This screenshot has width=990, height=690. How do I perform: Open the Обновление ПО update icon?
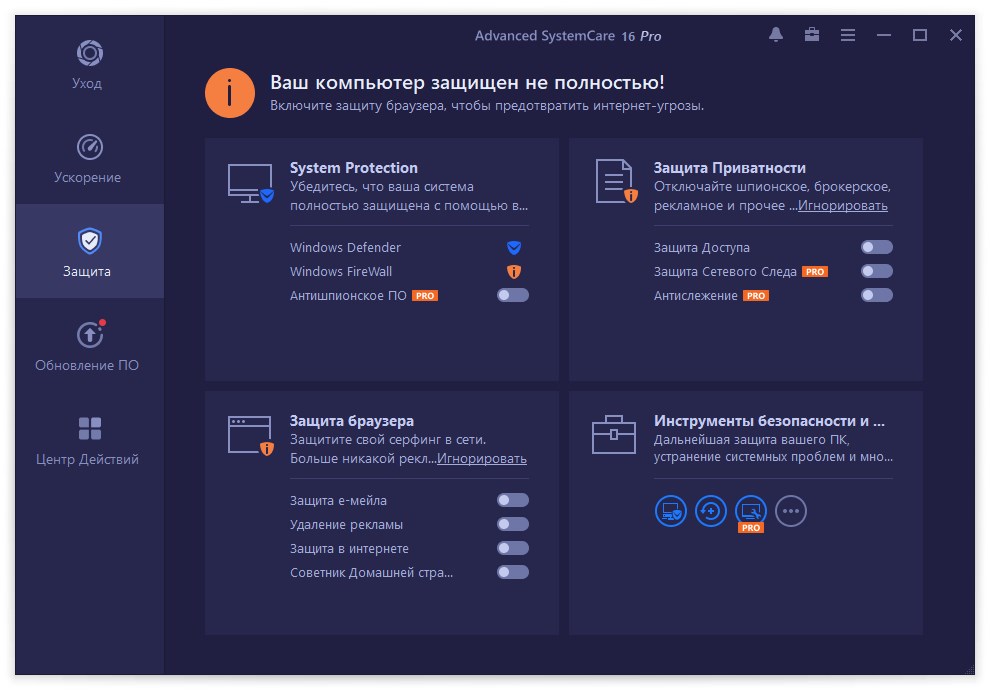pos(91,334)
